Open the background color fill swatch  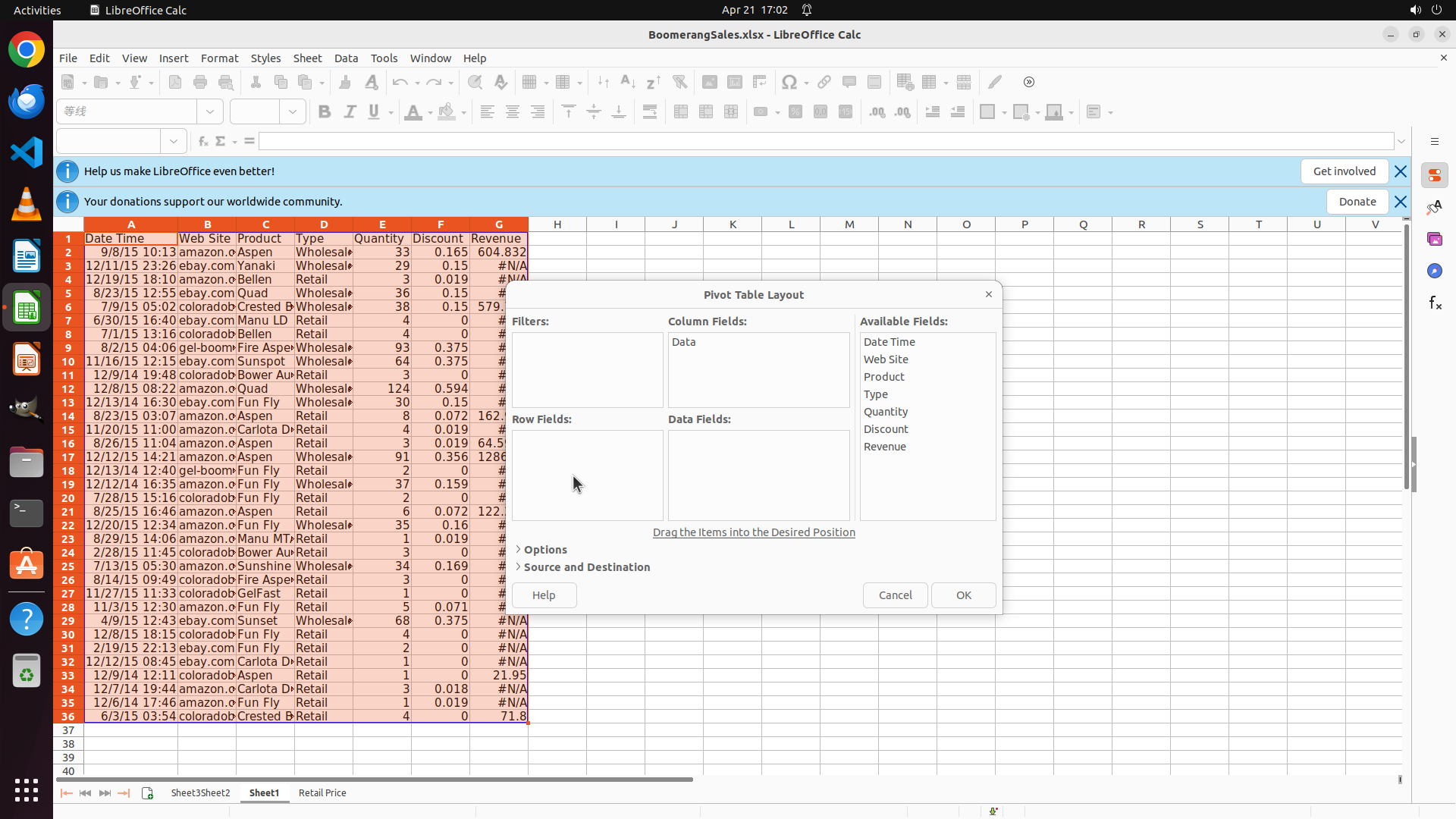[447, 112]
